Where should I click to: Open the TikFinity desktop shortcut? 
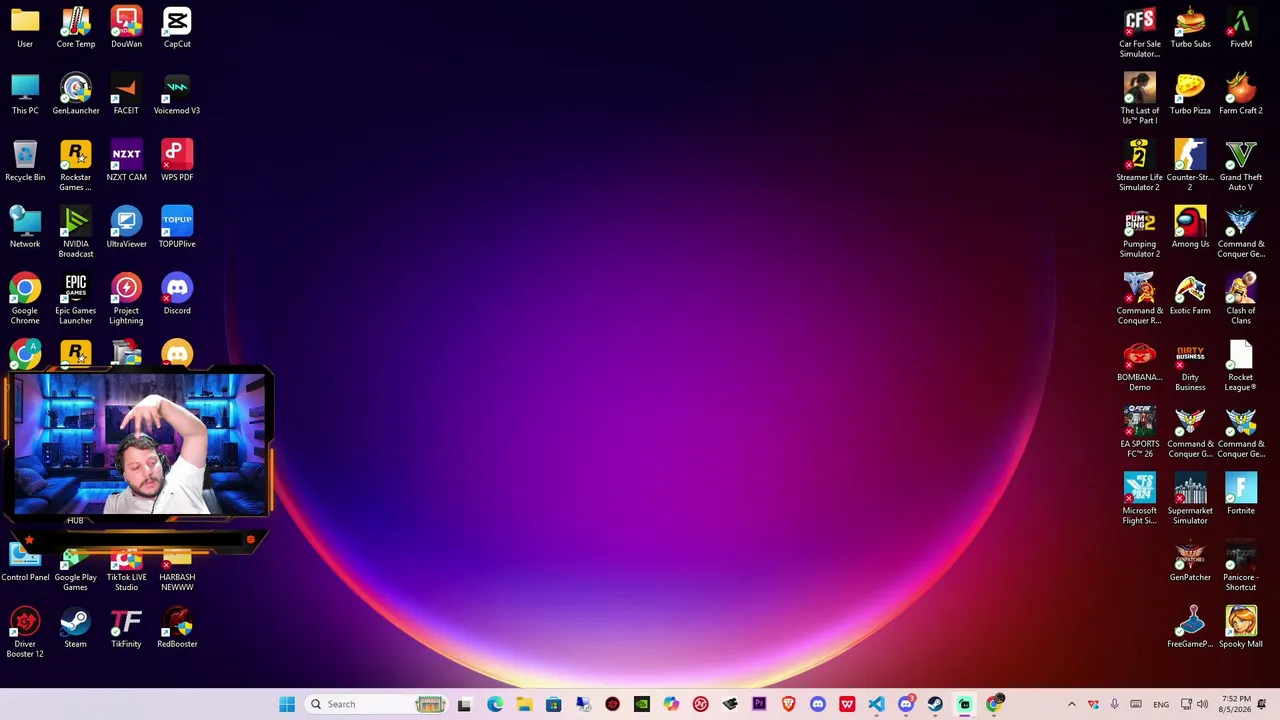(x=126, y=628)
